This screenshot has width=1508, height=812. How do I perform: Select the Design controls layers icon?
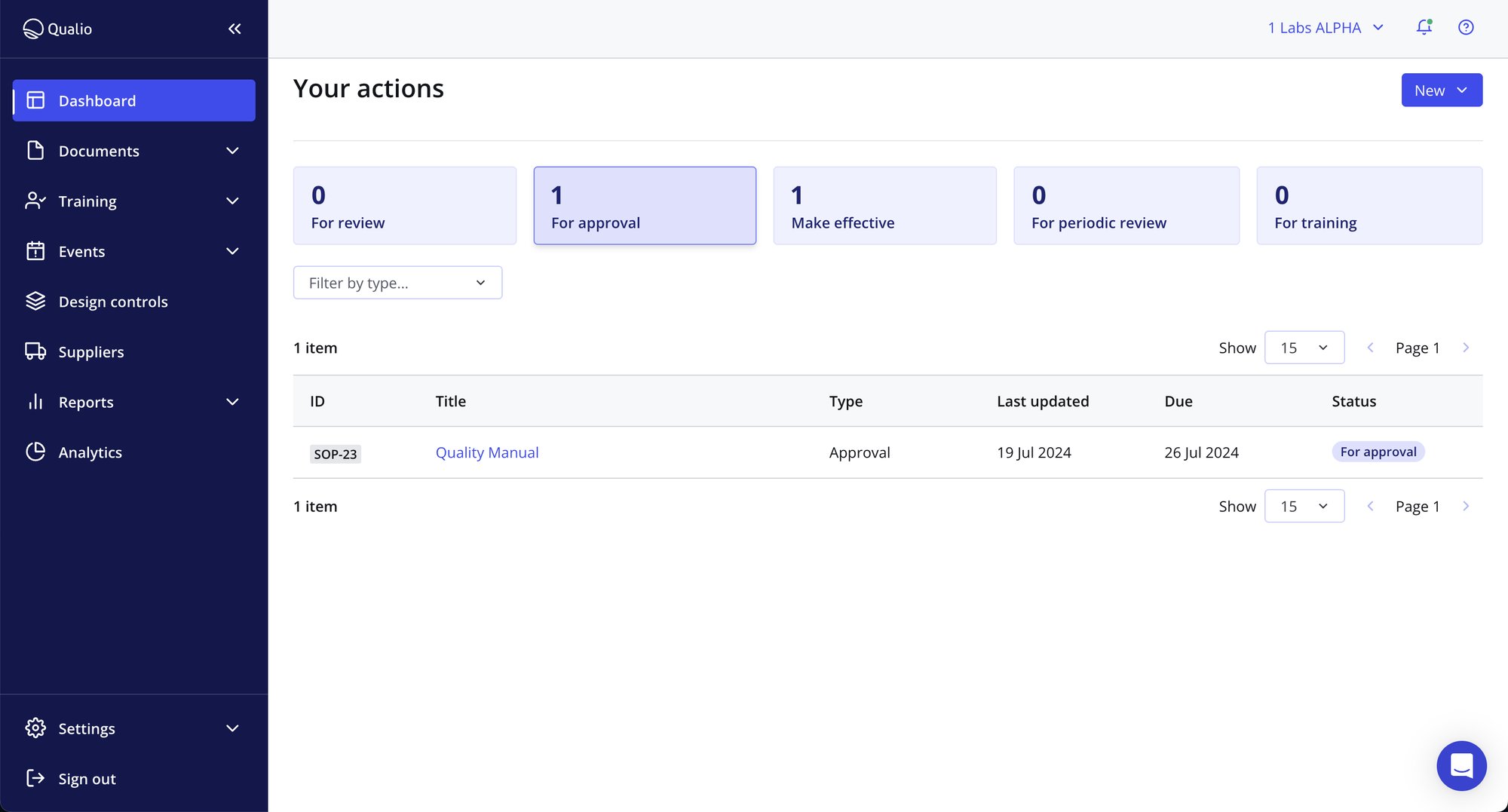point(35,301)
